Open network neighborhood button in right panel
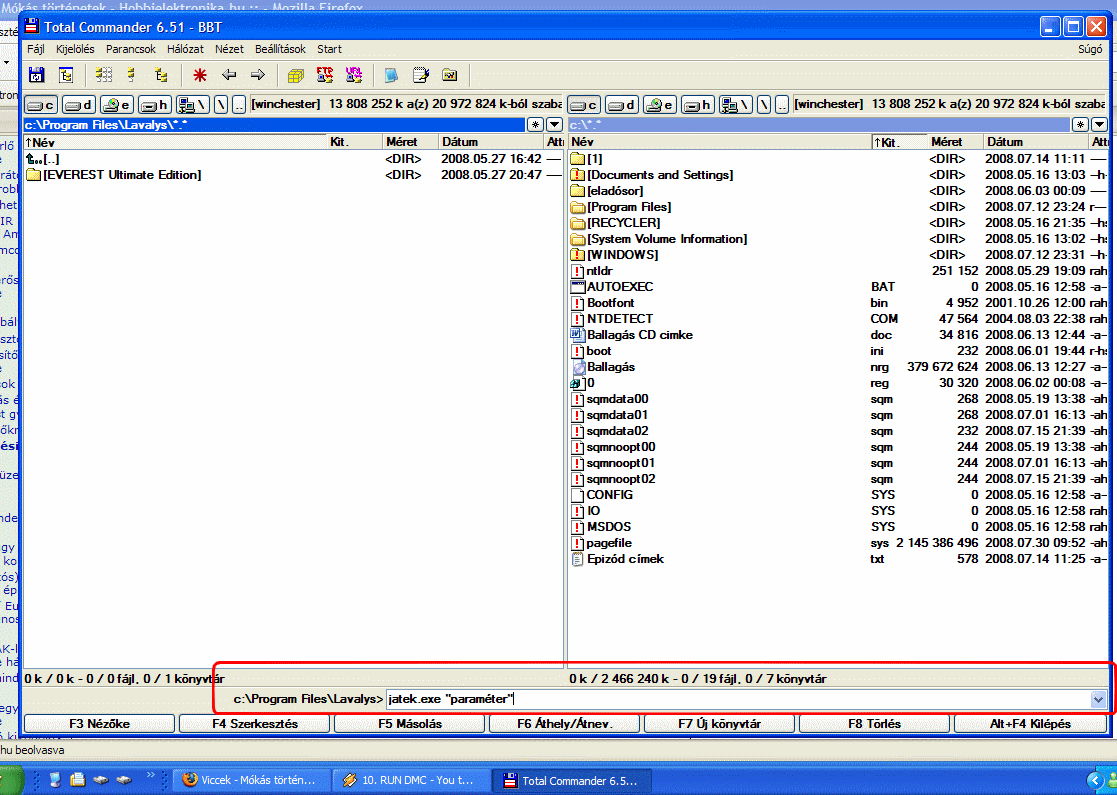Image resolution: width=1117 pixels, height=795 pixels. pyautogui.click(x=735, y=105)
